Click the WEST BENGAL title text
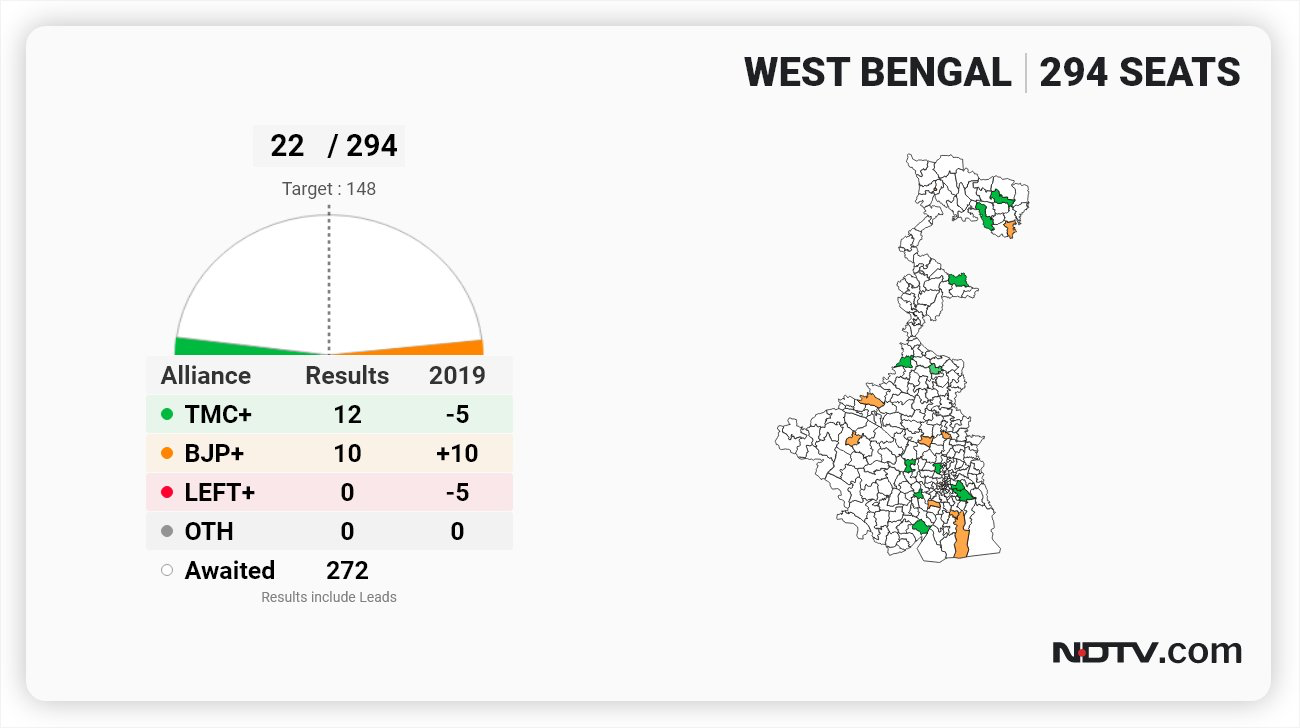1300x728 pixels. (878, 73)
